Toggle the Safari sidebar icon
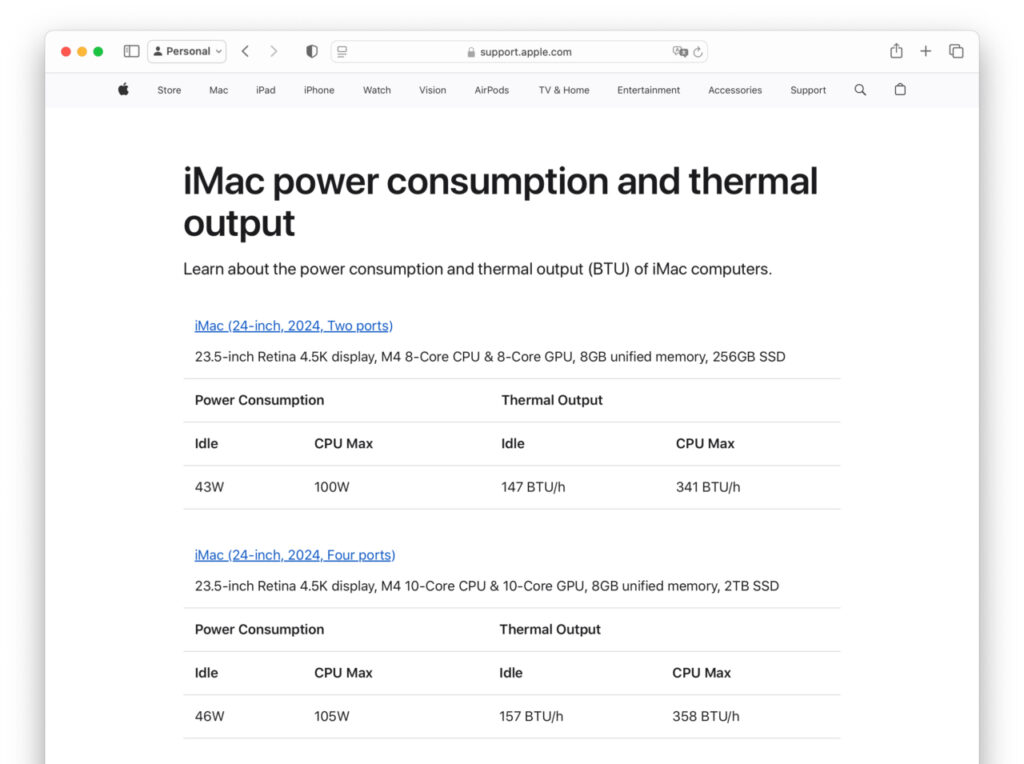The image size is (1024, 764). 131,50
